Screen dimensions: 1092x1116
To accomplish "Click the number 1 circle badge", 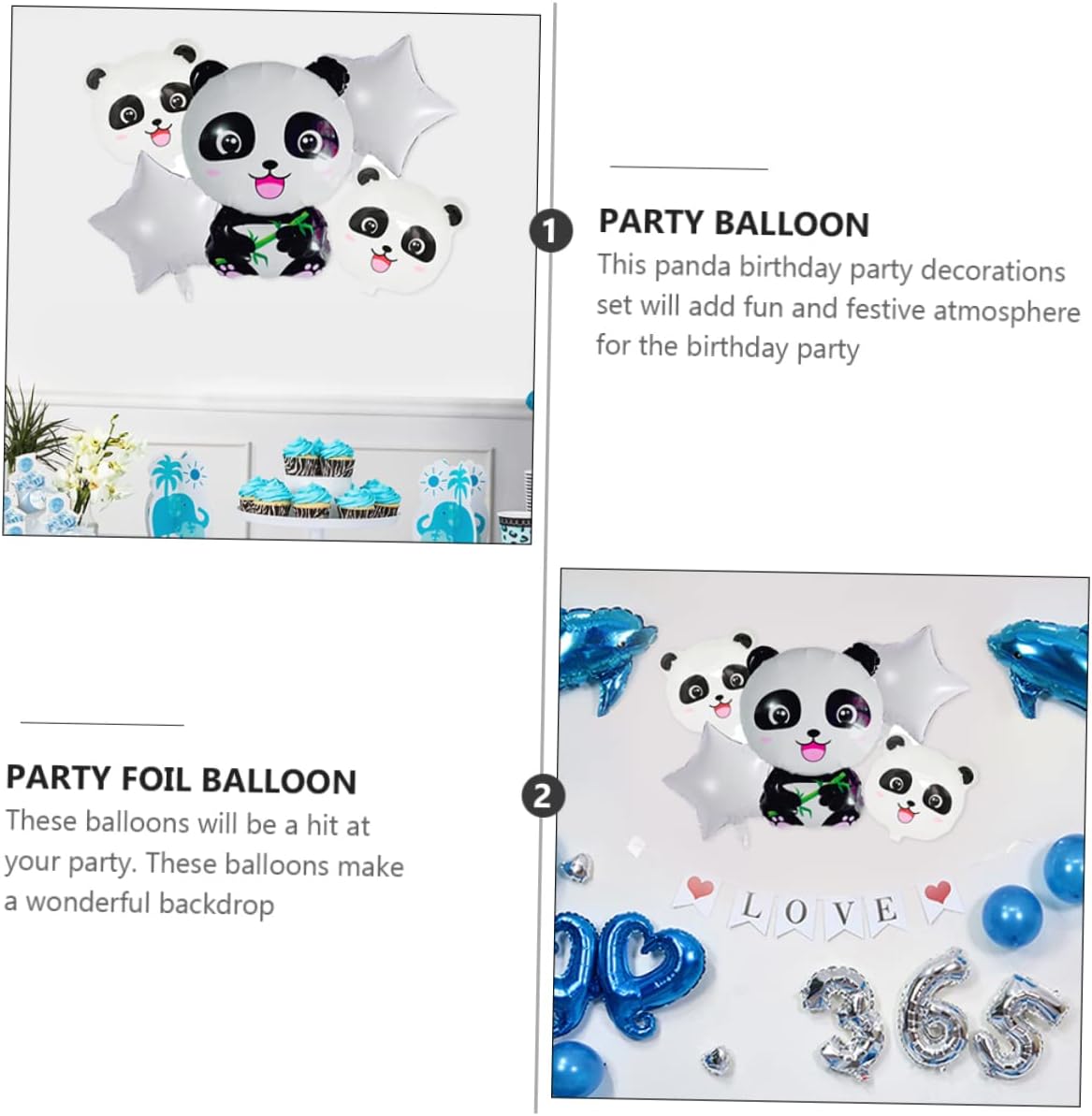I will (x=550, y=231).
